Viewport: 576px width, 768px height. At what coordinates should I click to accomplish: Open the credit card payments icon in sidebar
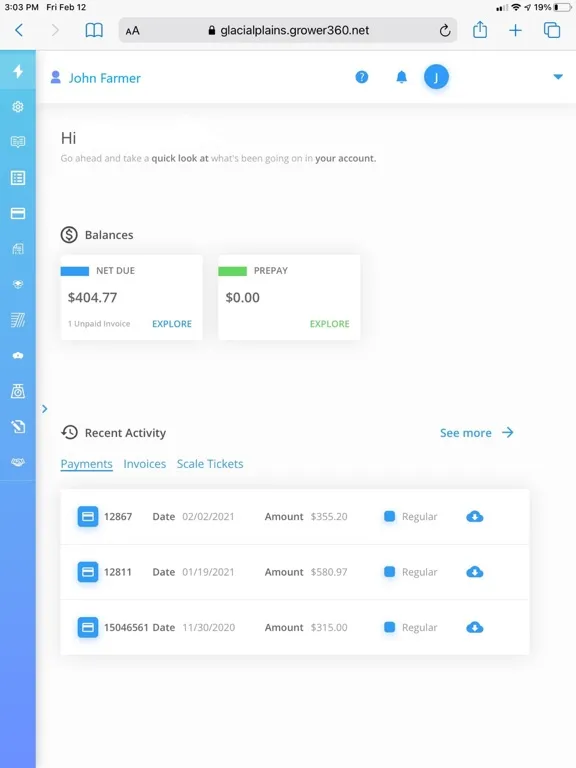pos(18,213)
